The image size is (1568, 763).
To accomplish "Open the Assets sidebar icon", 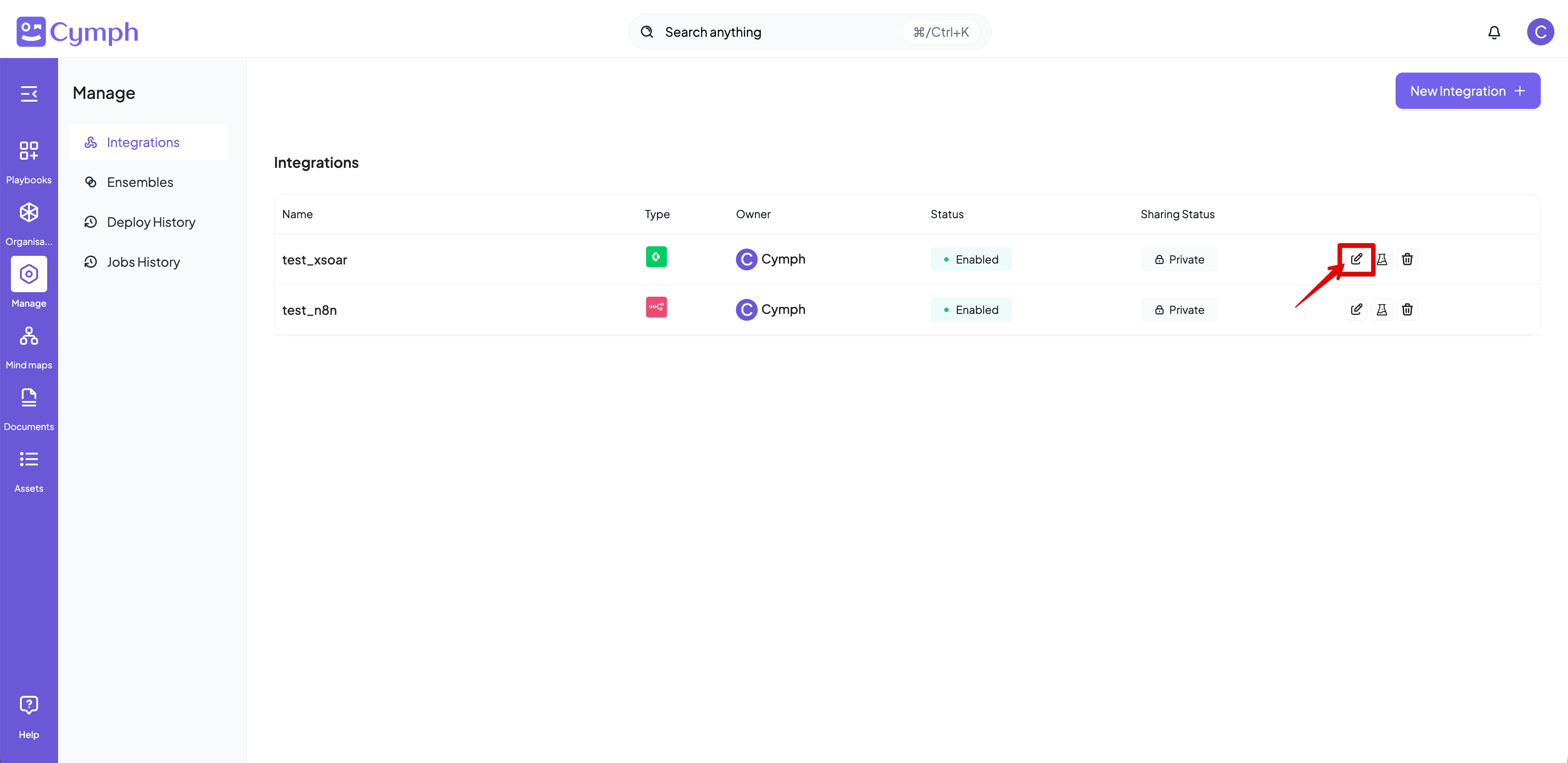I will [x=29, y=460].
